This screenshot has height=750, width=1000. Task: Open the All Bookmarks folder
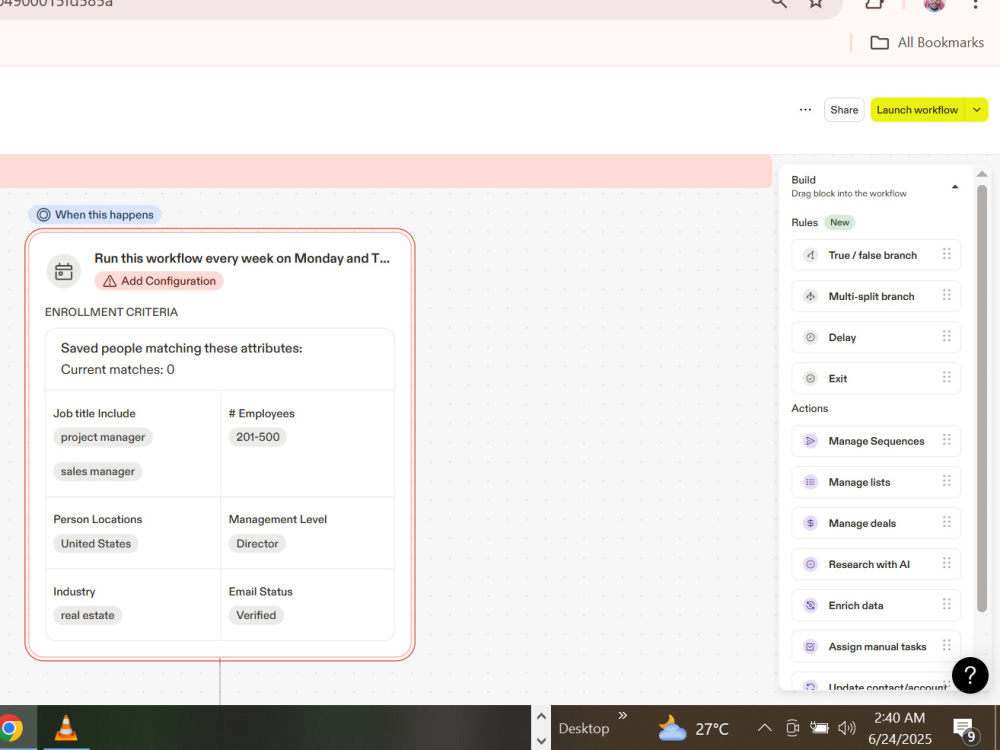pyautogui.click(x=927, y=43)
